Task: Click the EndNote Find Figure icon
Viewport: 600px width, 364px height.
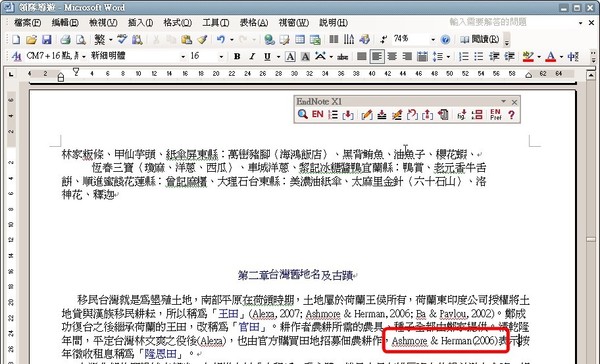Action: 461,114
